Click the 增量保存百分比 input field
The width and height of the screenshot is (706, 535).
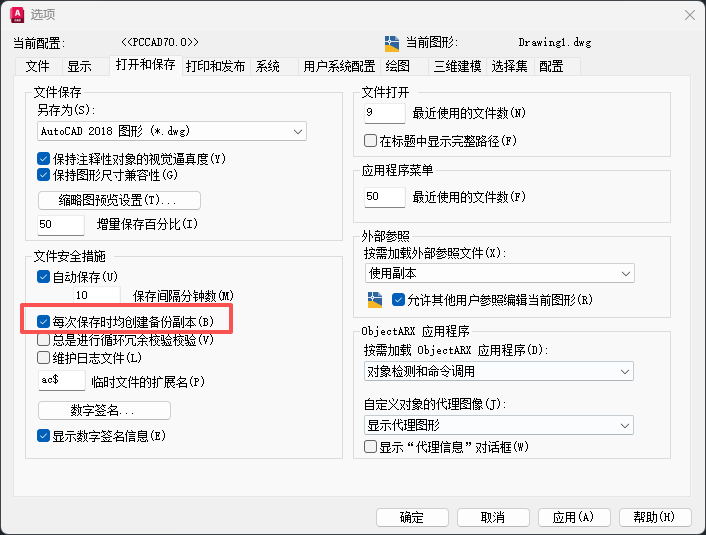[x=61, y=225]
